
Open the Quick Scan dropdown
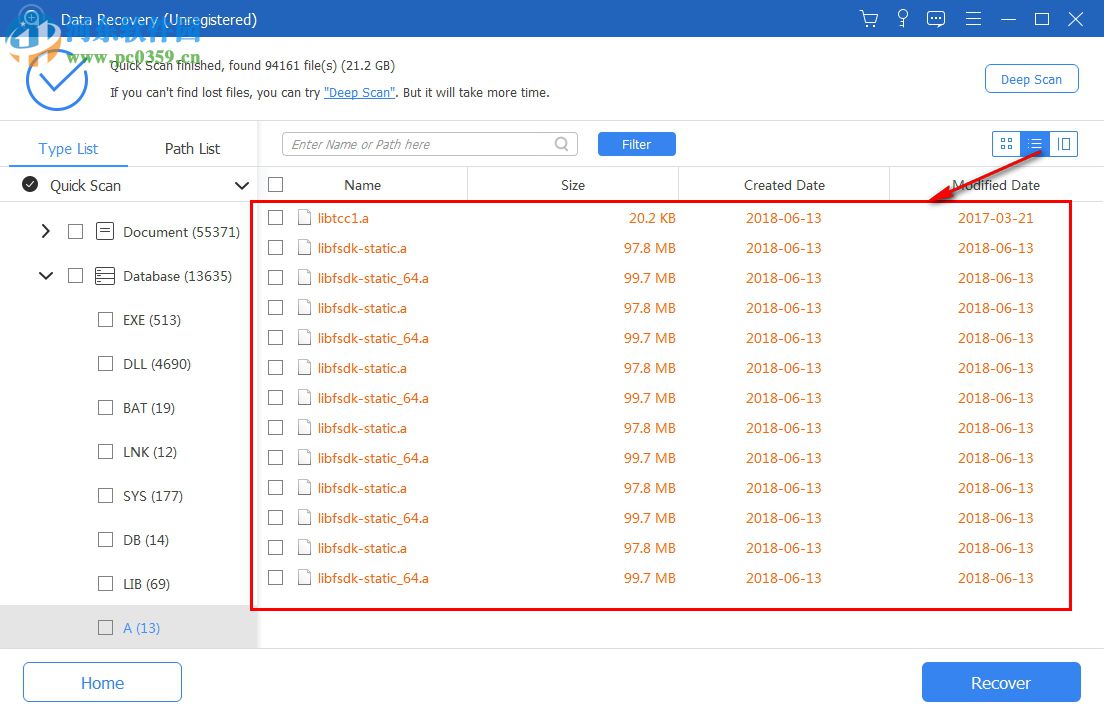click(x=241, y=185)
